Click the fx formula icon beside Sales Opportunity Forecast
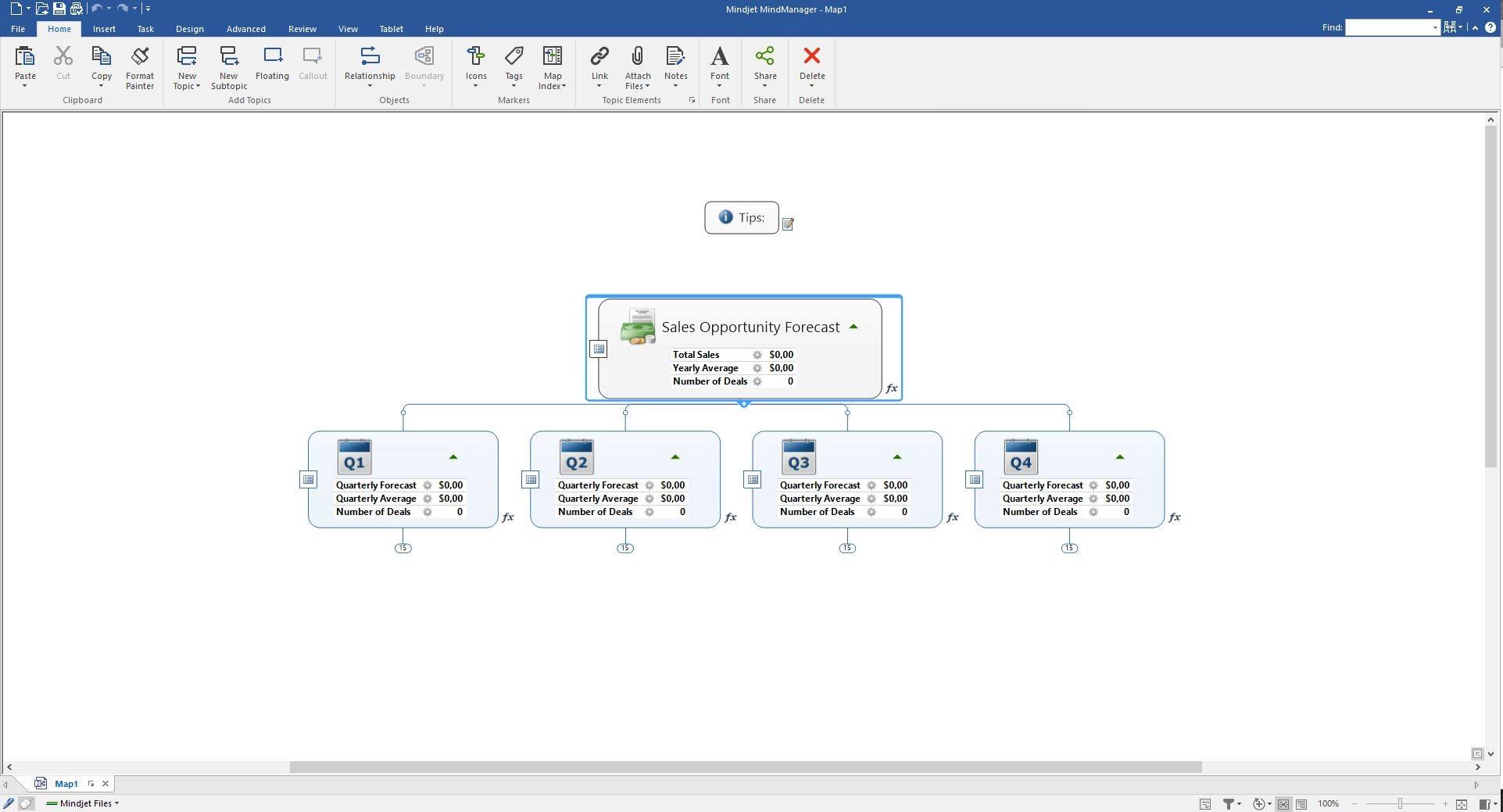Screen dimensions: 1503x812 (x=891, y=388)
